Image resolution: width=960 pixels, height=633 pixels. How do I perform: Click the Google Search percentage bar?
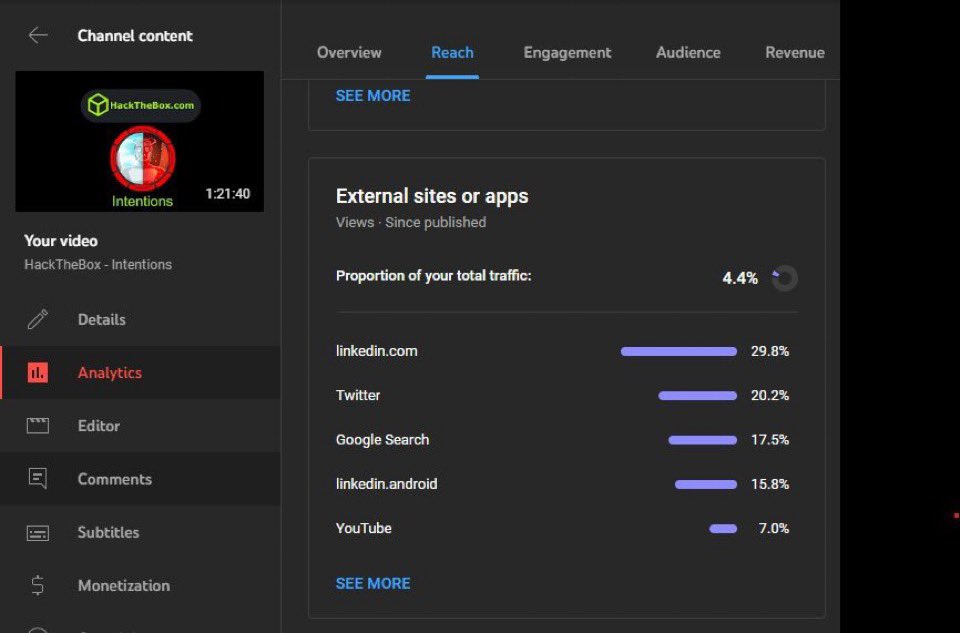[x=702, y=440]
